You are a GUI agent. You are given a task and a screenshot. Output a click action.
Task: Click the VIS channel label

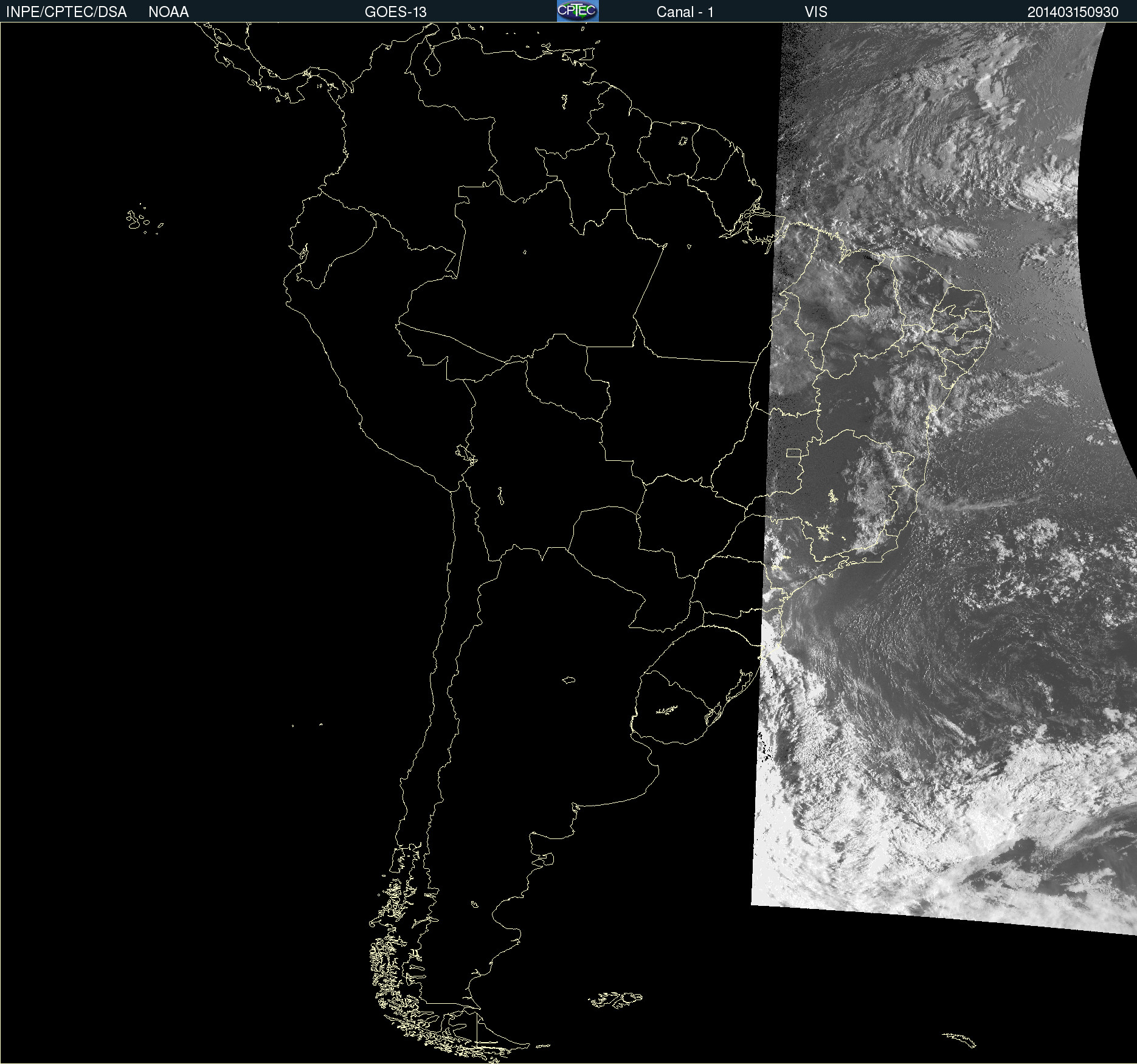(x=816, y=12)
